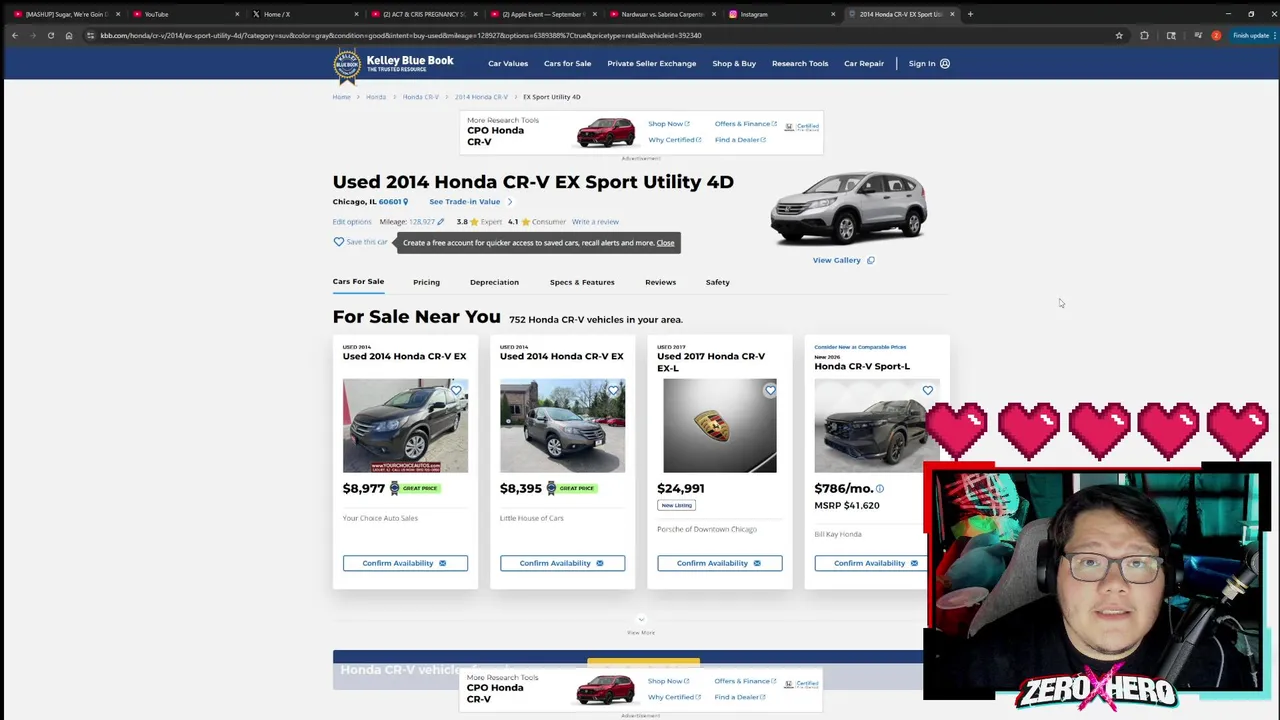Image resolution: width=1280 pixels, height=720 pixels.
Task: Confirm Availability for $24,991 CR-V EX-L
Action: point(719,563)
